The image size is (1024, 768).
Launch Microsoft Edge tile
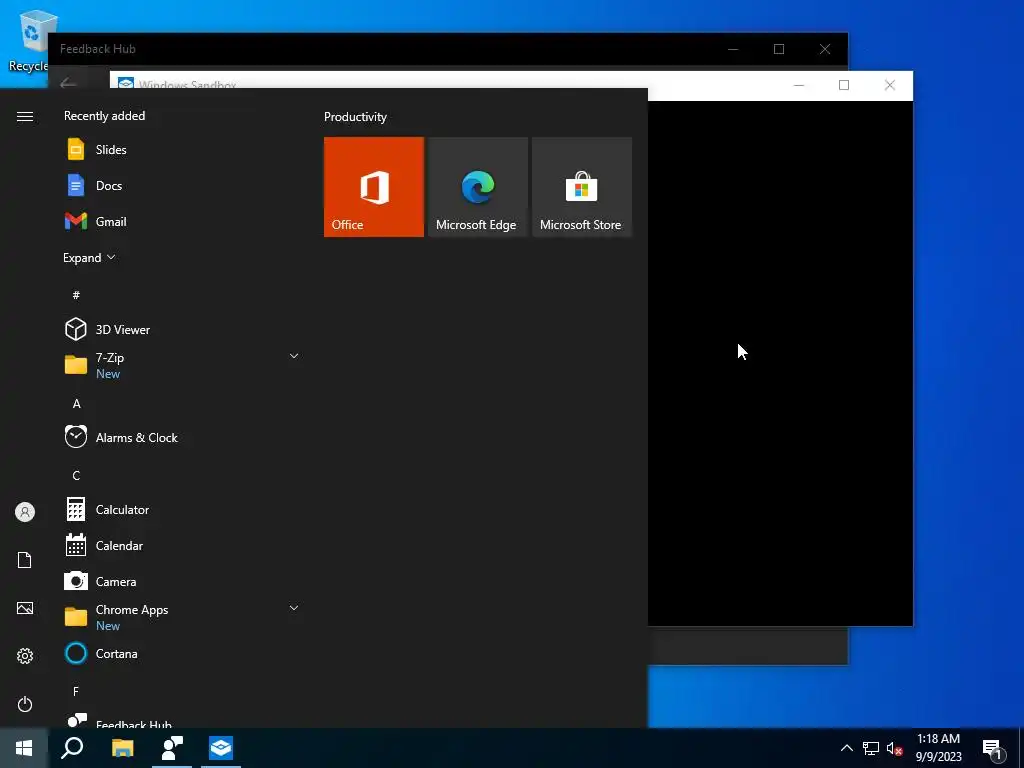[478, 187]
